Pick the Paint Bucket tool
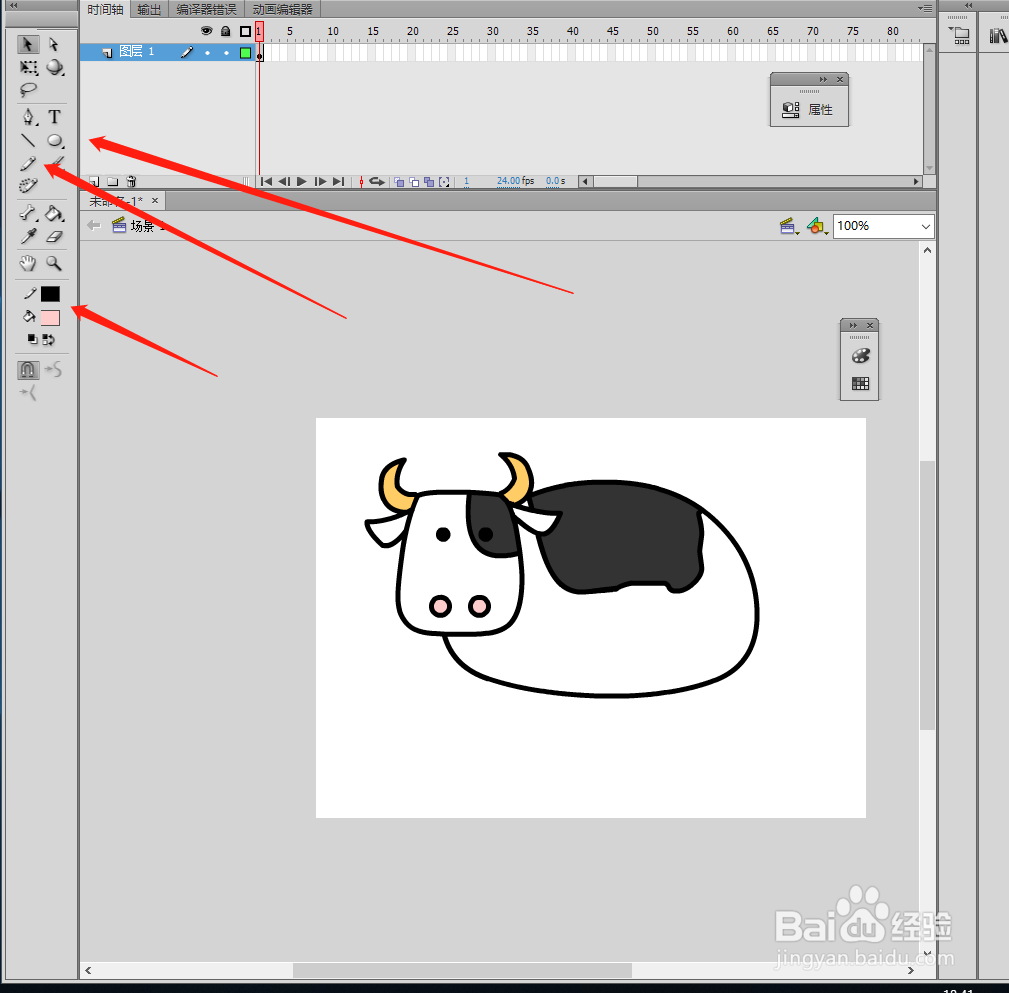This screenshot has height=993, width=1009. (55, 212)
